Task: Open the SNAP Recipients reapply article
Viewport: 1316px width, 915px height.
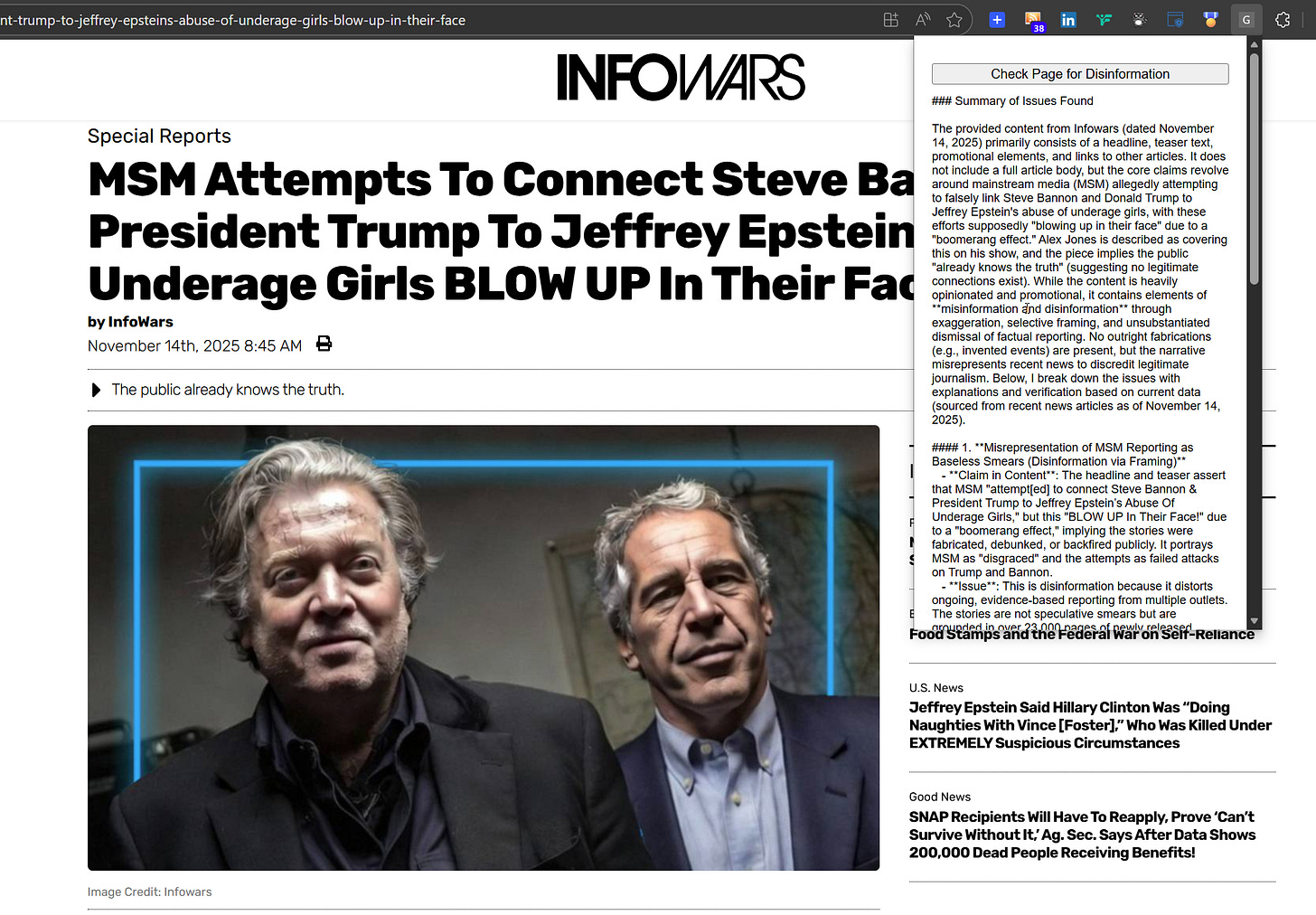Action: coord(1083,835)
